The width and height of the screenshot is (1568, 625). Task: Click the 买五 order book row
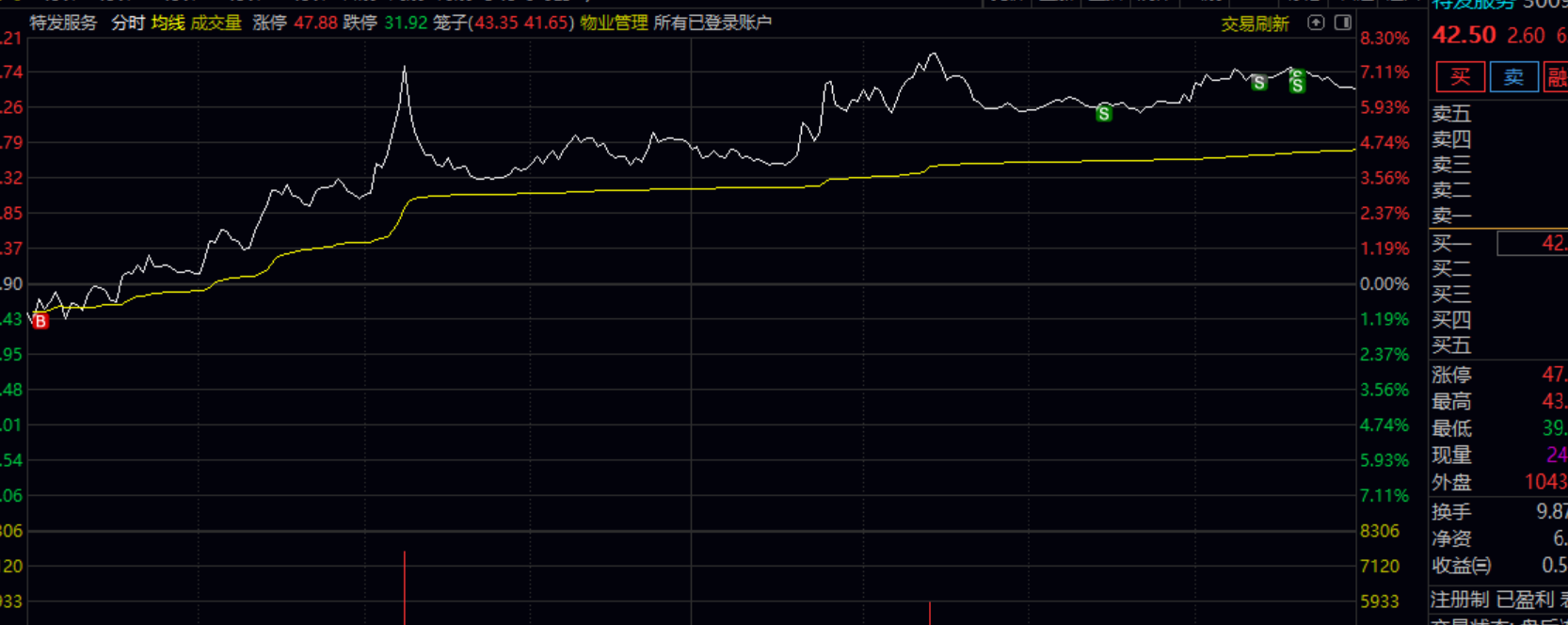click(1498, 345)
